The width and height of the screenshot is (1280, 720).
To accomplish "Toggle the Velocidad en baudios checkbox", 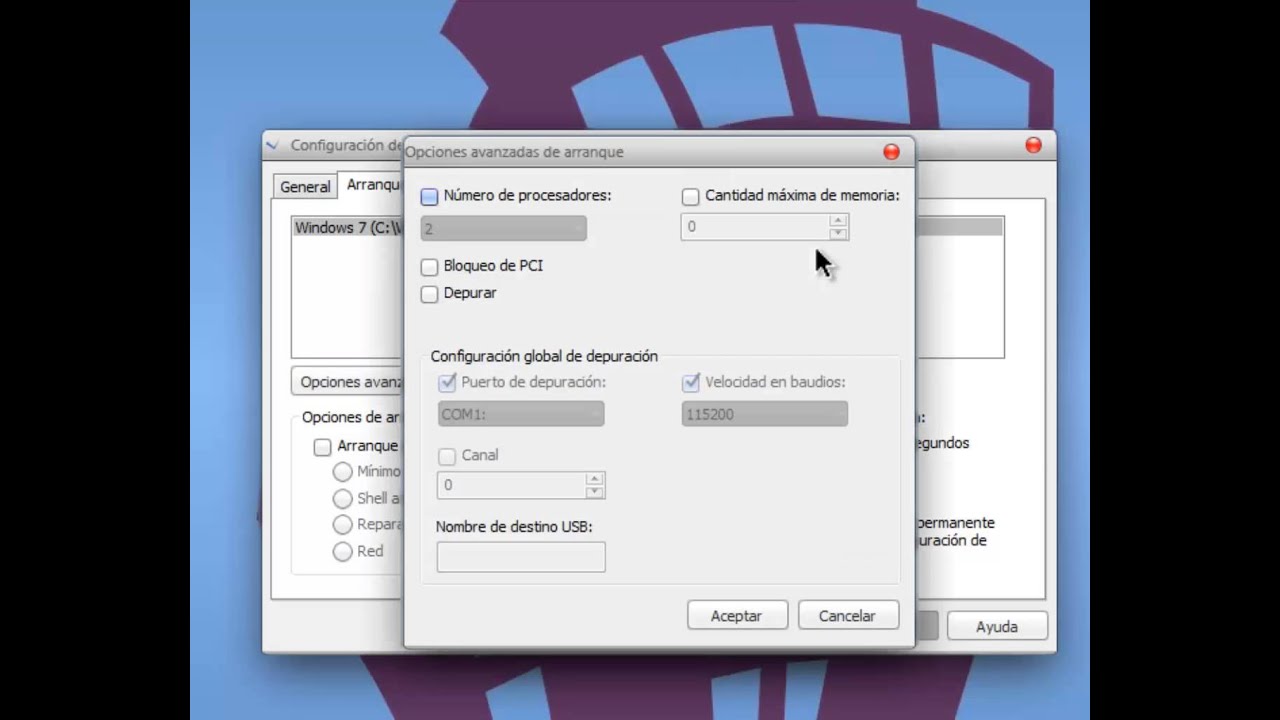I will click(x=691, y=382).
